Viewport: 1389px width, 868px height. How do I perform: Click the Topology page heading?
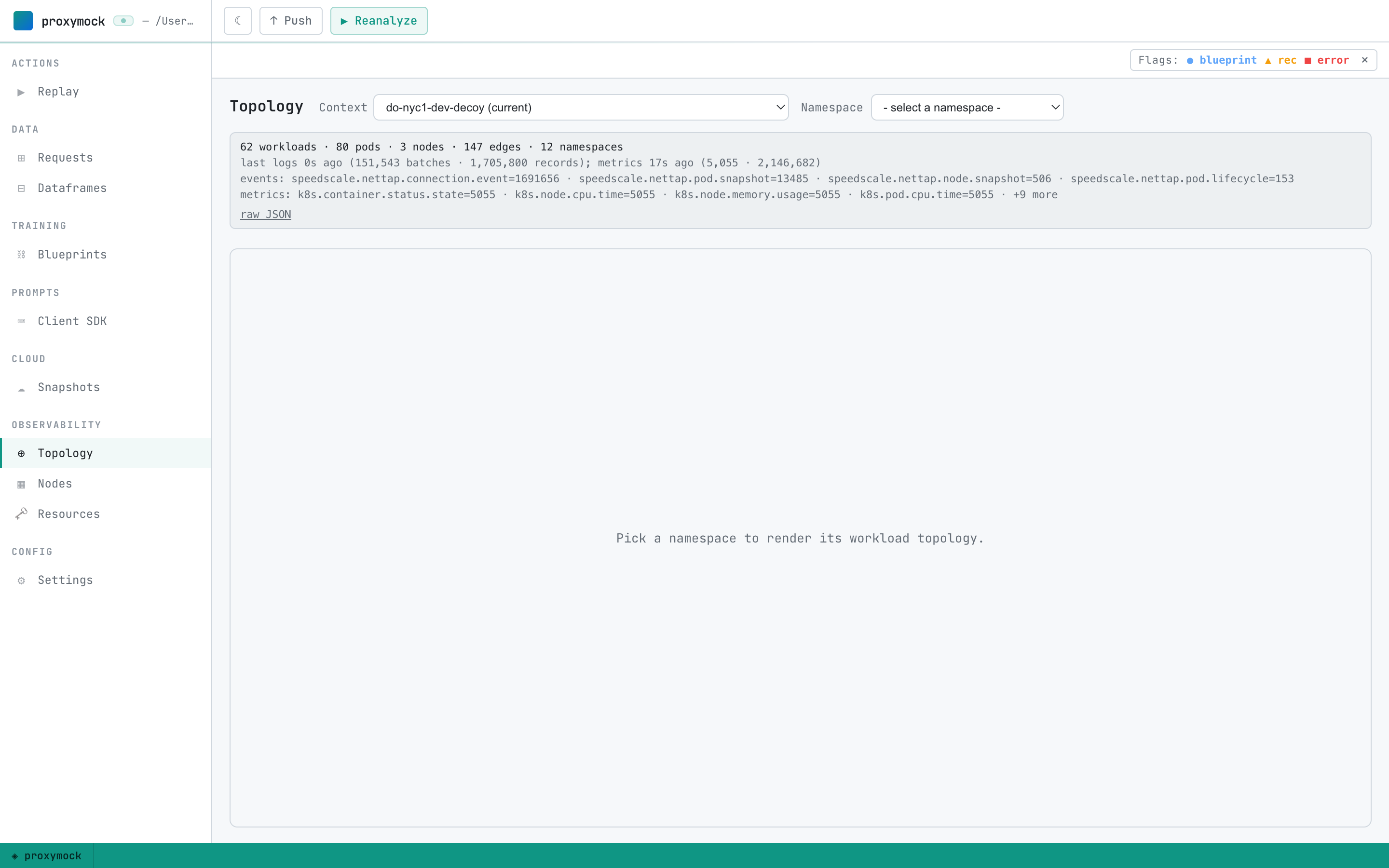(x=266, y=106)
